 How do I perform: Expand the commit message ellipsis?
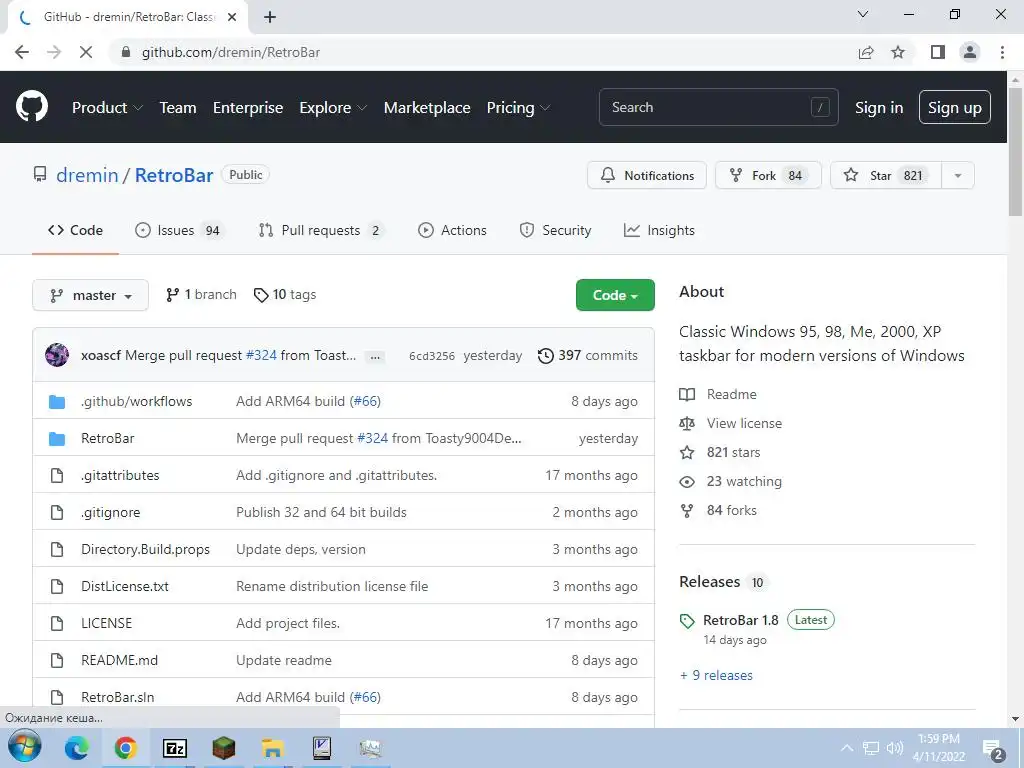(375, 357)
